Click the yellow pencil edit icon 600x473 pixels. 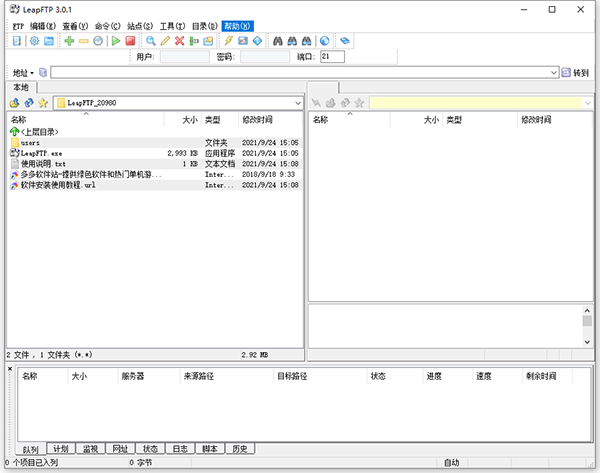pos(165,41)
